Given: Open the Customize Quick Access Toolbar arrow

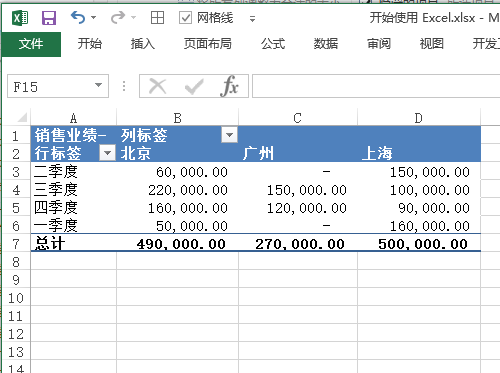Looking at the screenshot, I should point(252,19).
